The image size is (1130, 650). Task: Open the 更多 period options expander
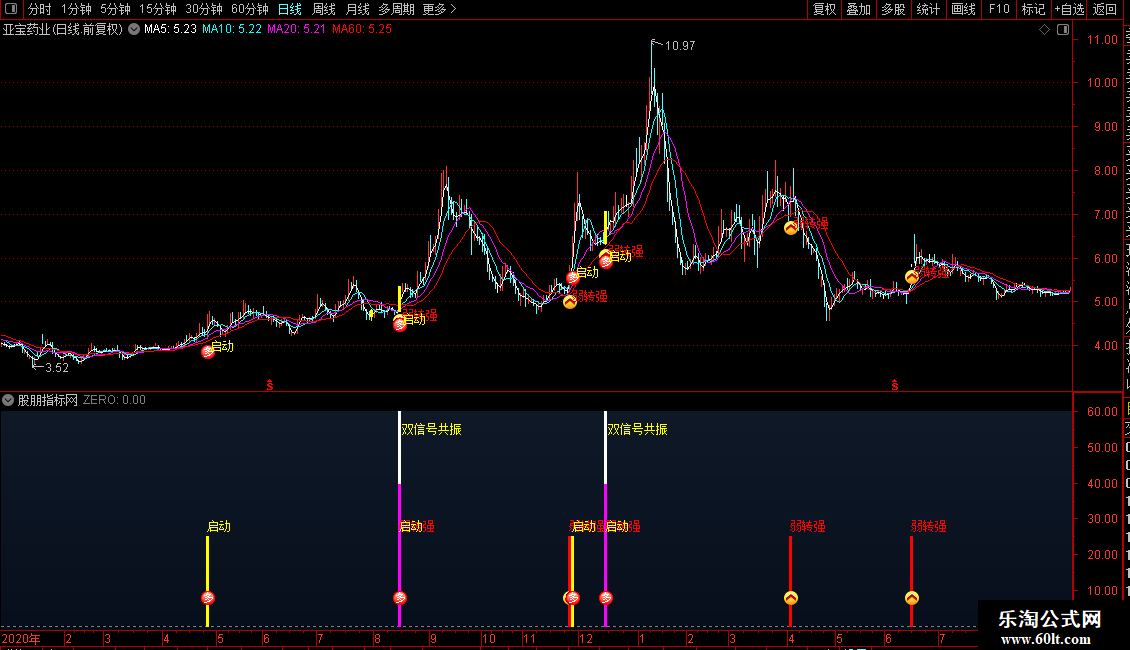(x=439, y=9)
